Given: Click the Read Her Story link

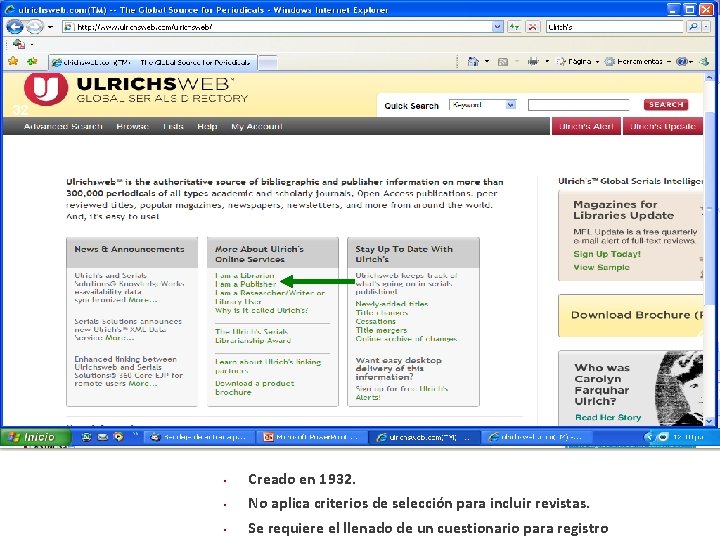Looking at the screenshot, I should (x=608, y=417).
